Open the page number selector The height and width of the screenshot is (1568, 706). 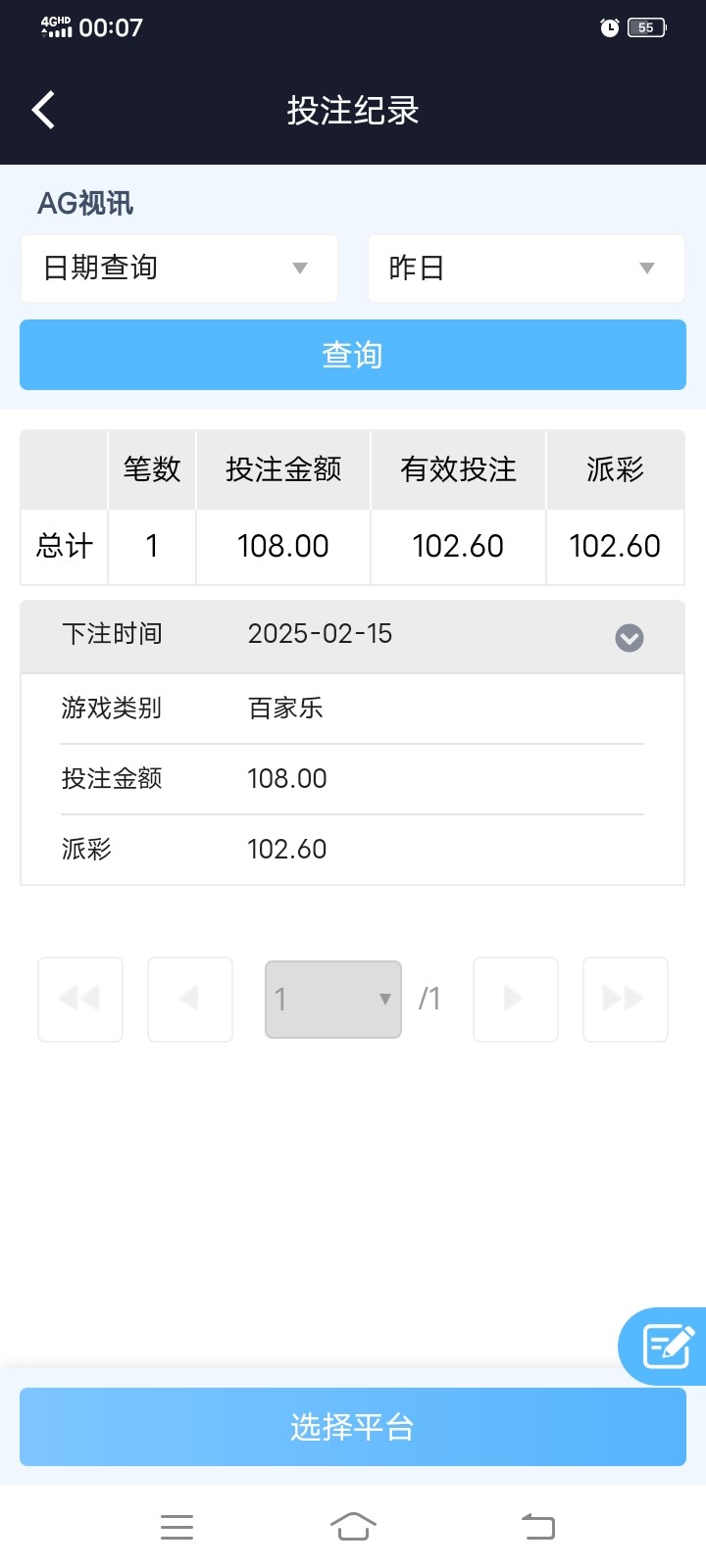[x=333, y=999]
